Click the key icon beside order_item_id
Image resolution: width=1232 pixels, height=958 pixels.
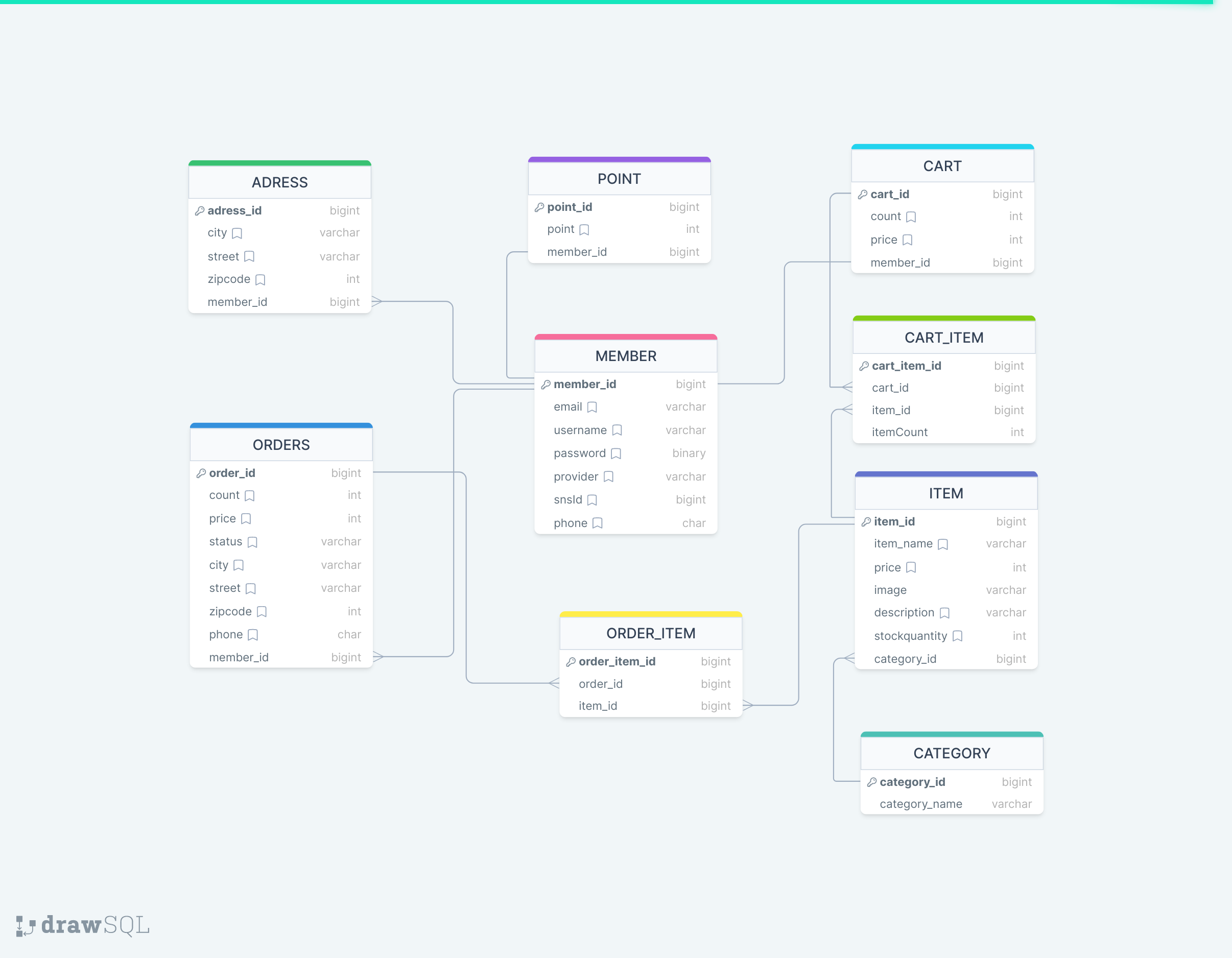click(x=571, y=662)
